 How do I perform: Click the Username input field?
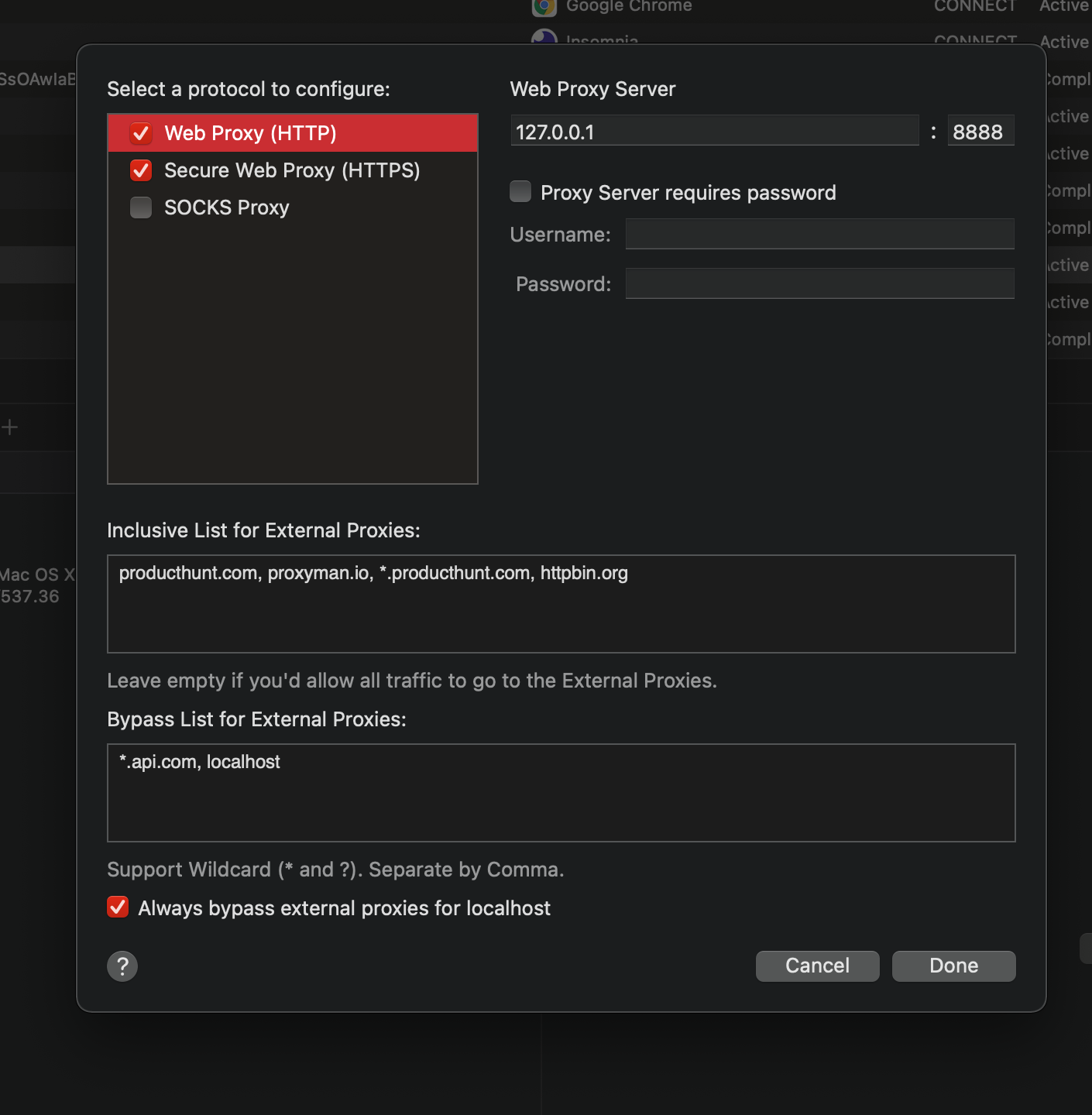tap(820, 234)
